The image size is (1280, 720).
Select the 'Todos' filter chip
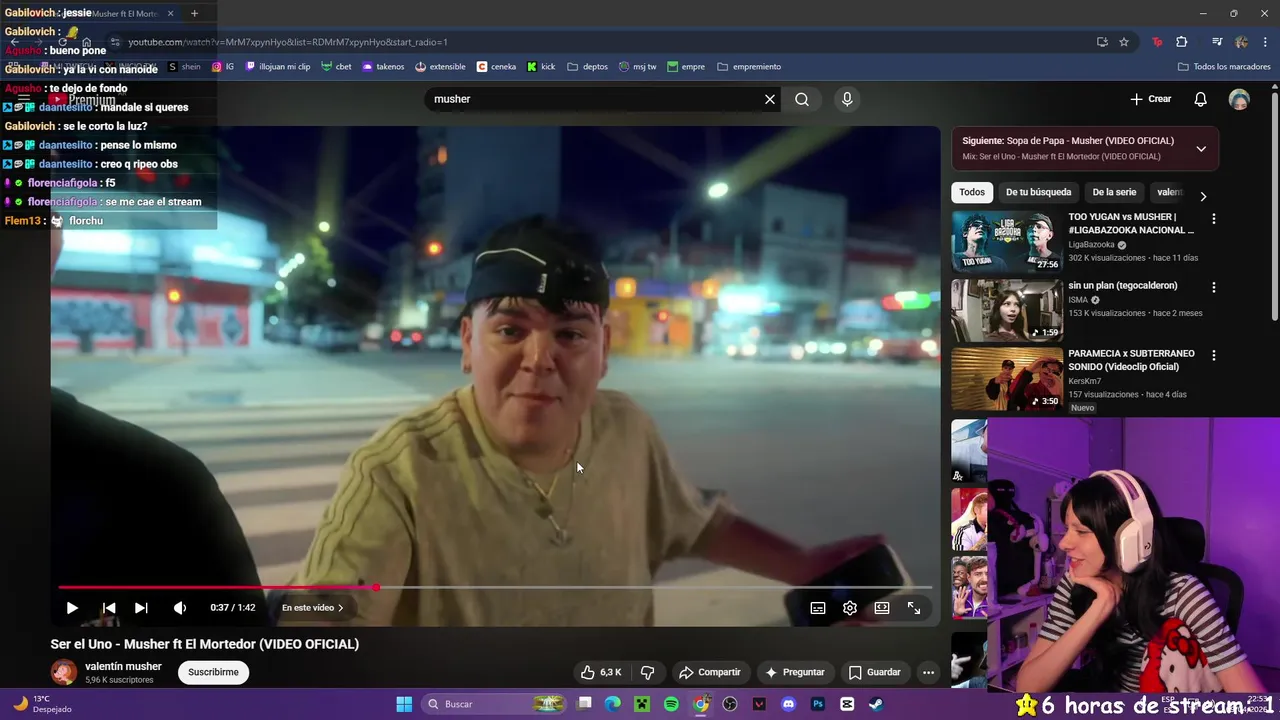coord(972,192)
